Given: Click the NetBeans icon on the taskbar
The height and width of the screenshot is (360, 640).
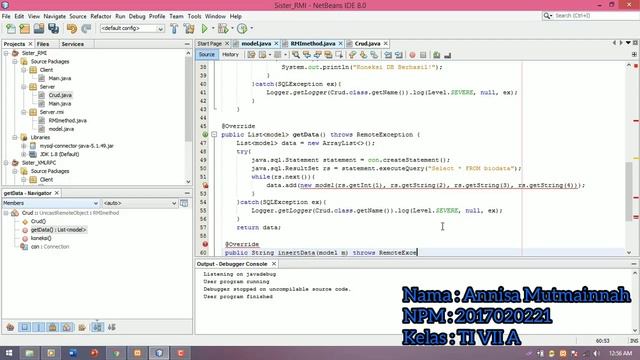Looking at the screenshot, I should pos(159,353).
